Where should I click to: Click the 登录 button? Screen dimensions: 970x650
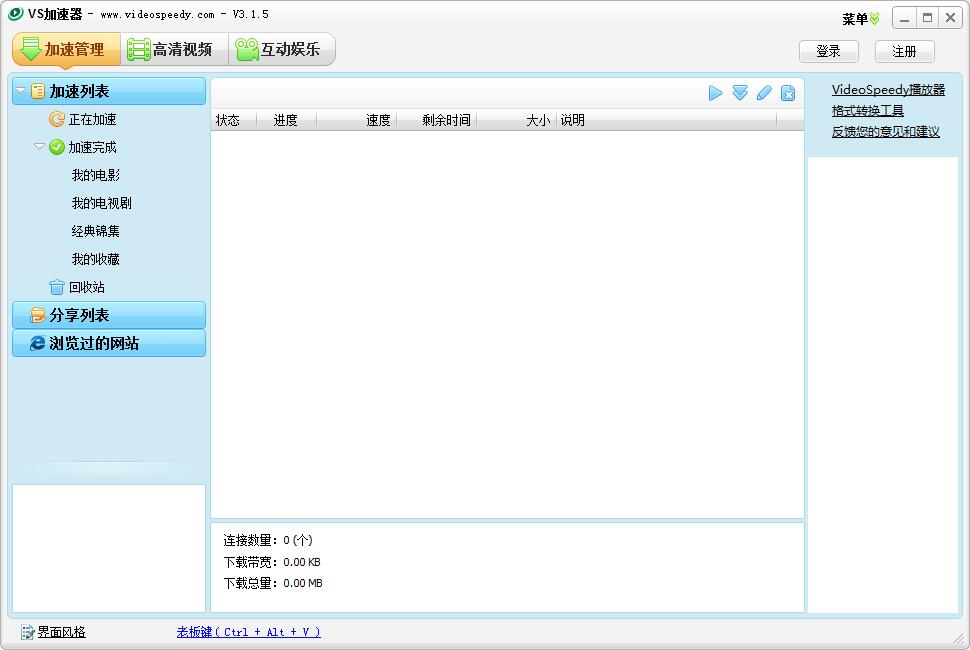828,50
